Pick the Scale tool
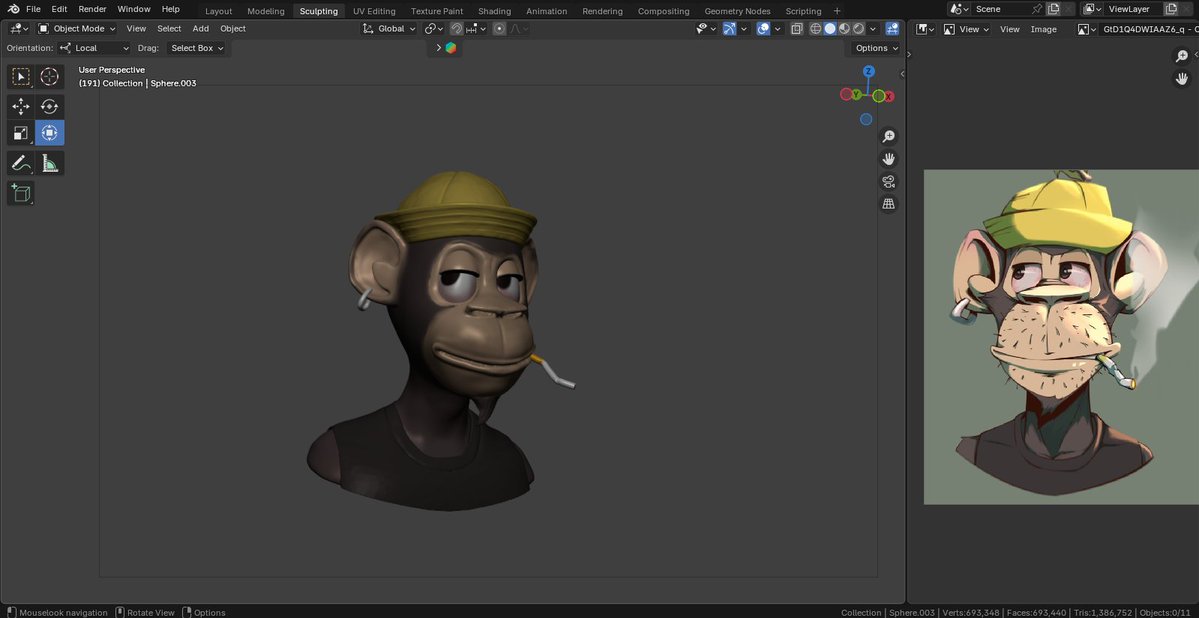Screen dimensions: 1199x618 [x=21, y=133]
